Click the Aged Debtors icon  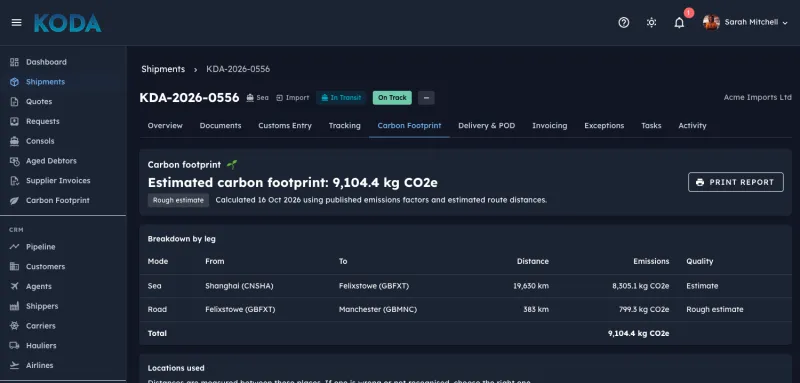coord(14,161)
